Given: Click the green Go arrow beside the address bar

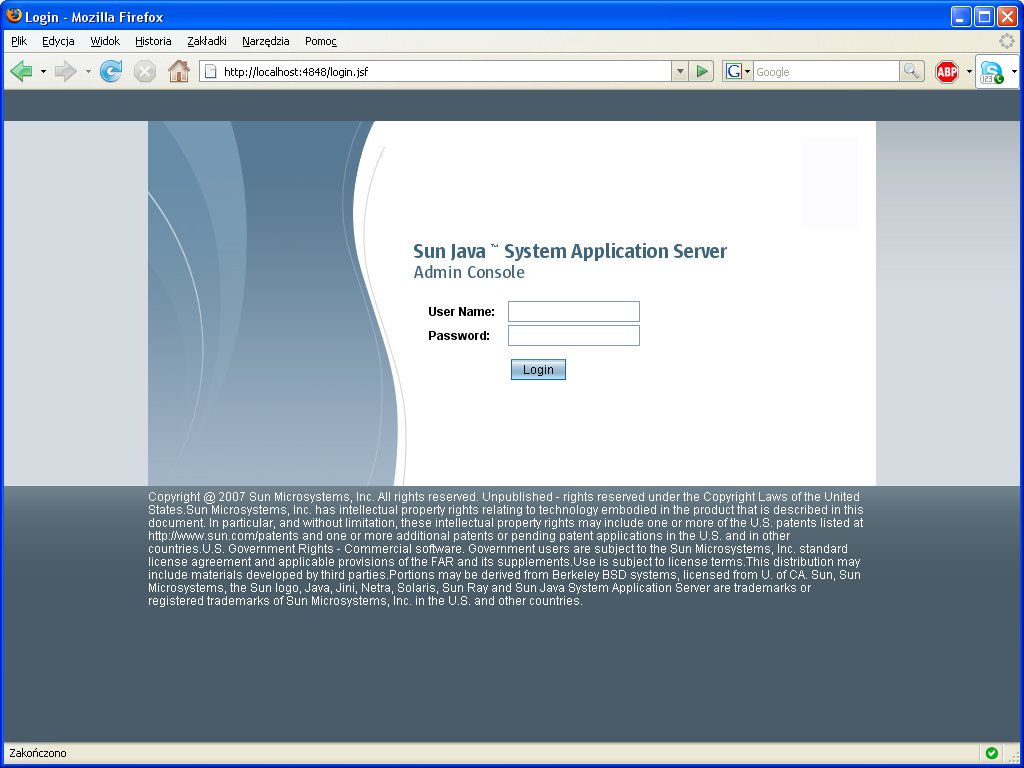Looking at the screenshot, I should pos(702,71).
